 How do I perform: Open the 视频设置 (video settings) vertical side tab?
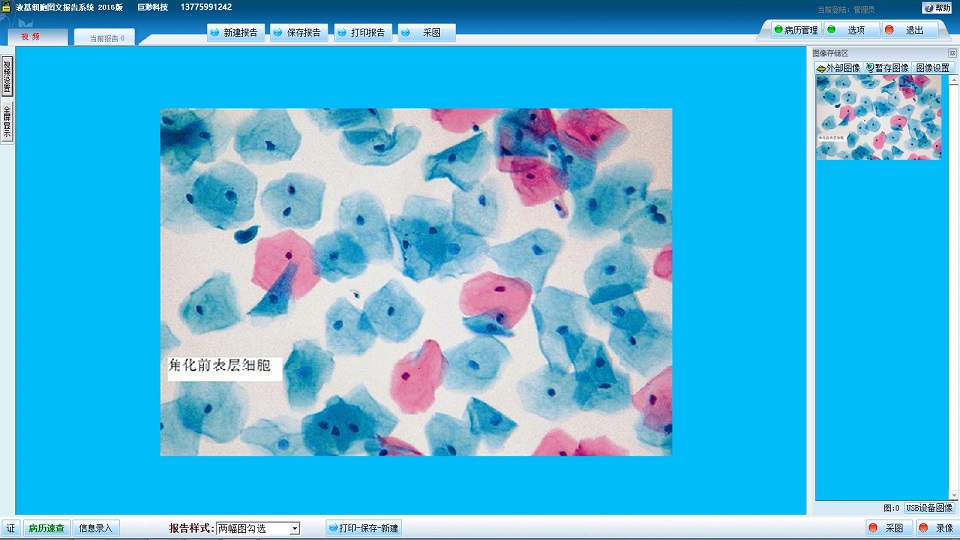pyautogui.click(x=7, y=77)
